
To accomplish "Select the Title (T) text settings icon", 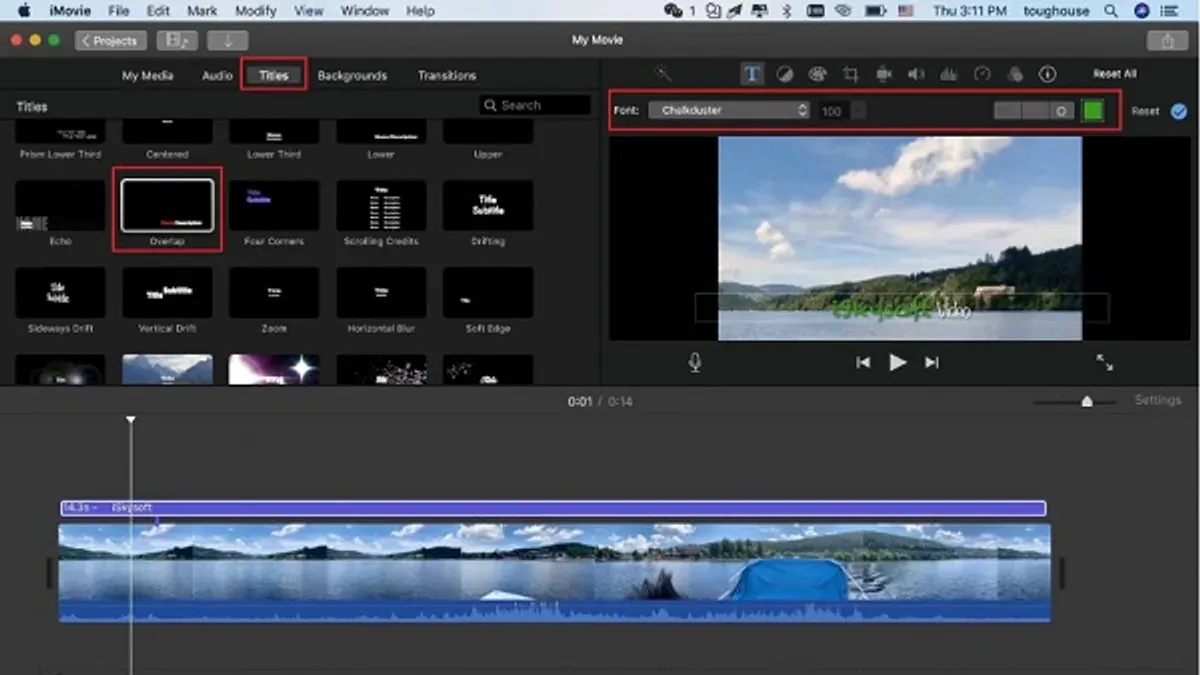I will 752,74.
